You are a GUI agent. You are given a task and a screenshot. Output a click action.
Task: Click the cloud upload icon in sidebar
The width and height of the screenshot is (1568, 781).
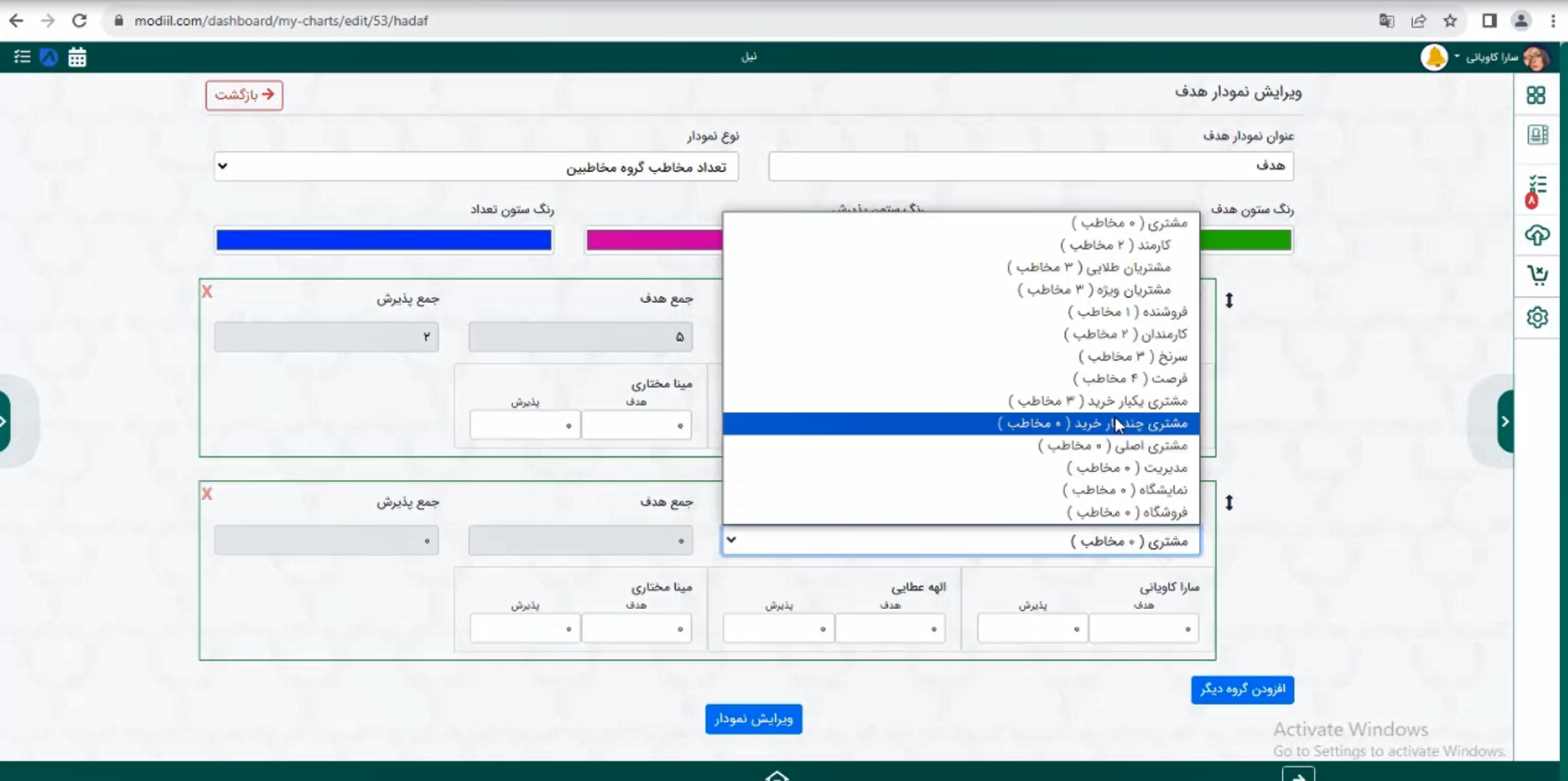1537,236
